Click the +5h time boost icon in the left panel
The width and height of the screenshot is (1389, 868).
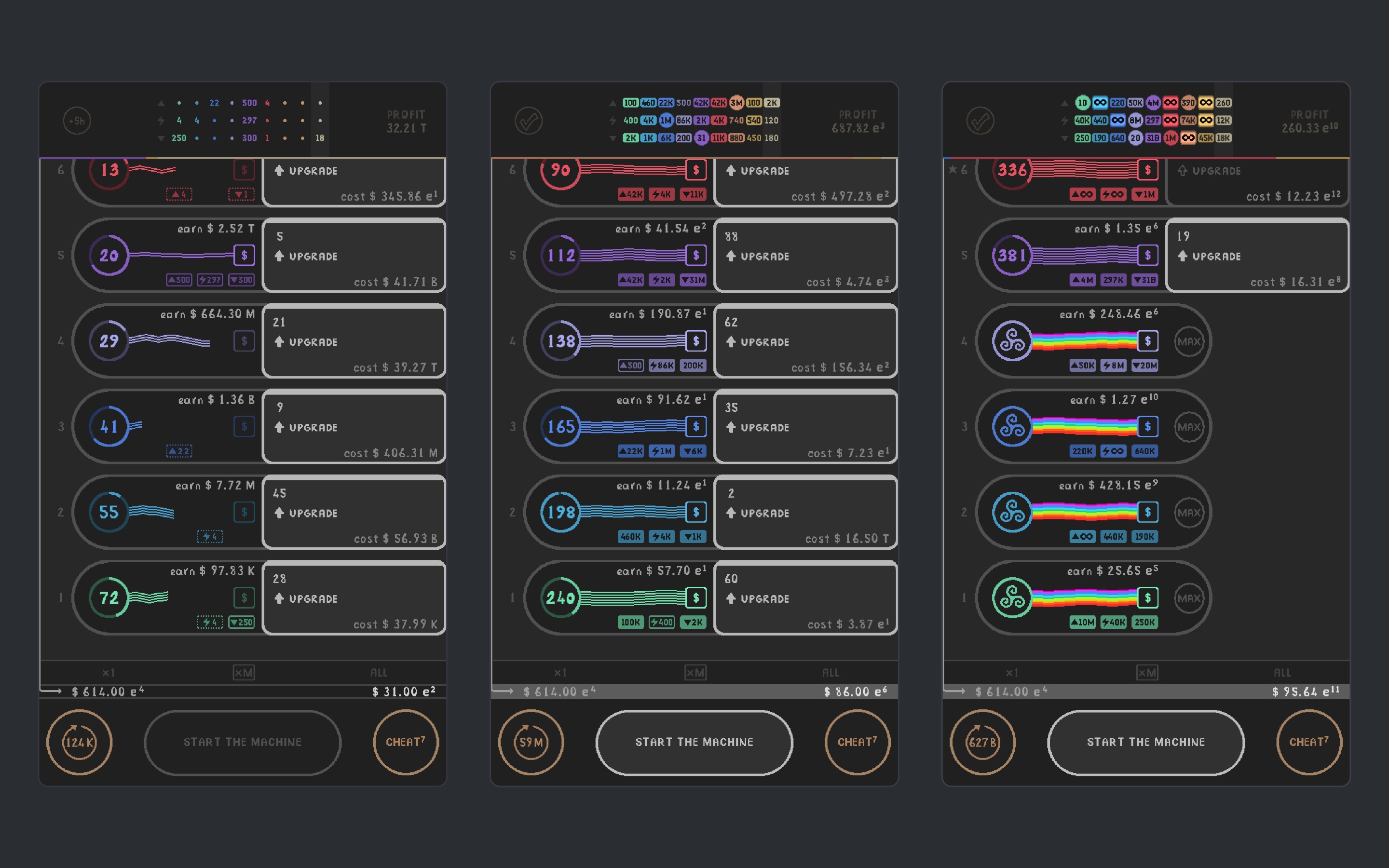pos(77,121)
